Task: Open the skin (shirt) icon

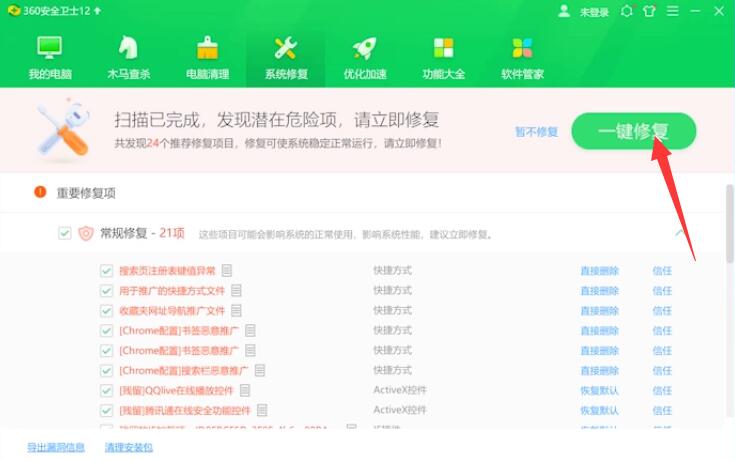Action: tap(649, 11)
